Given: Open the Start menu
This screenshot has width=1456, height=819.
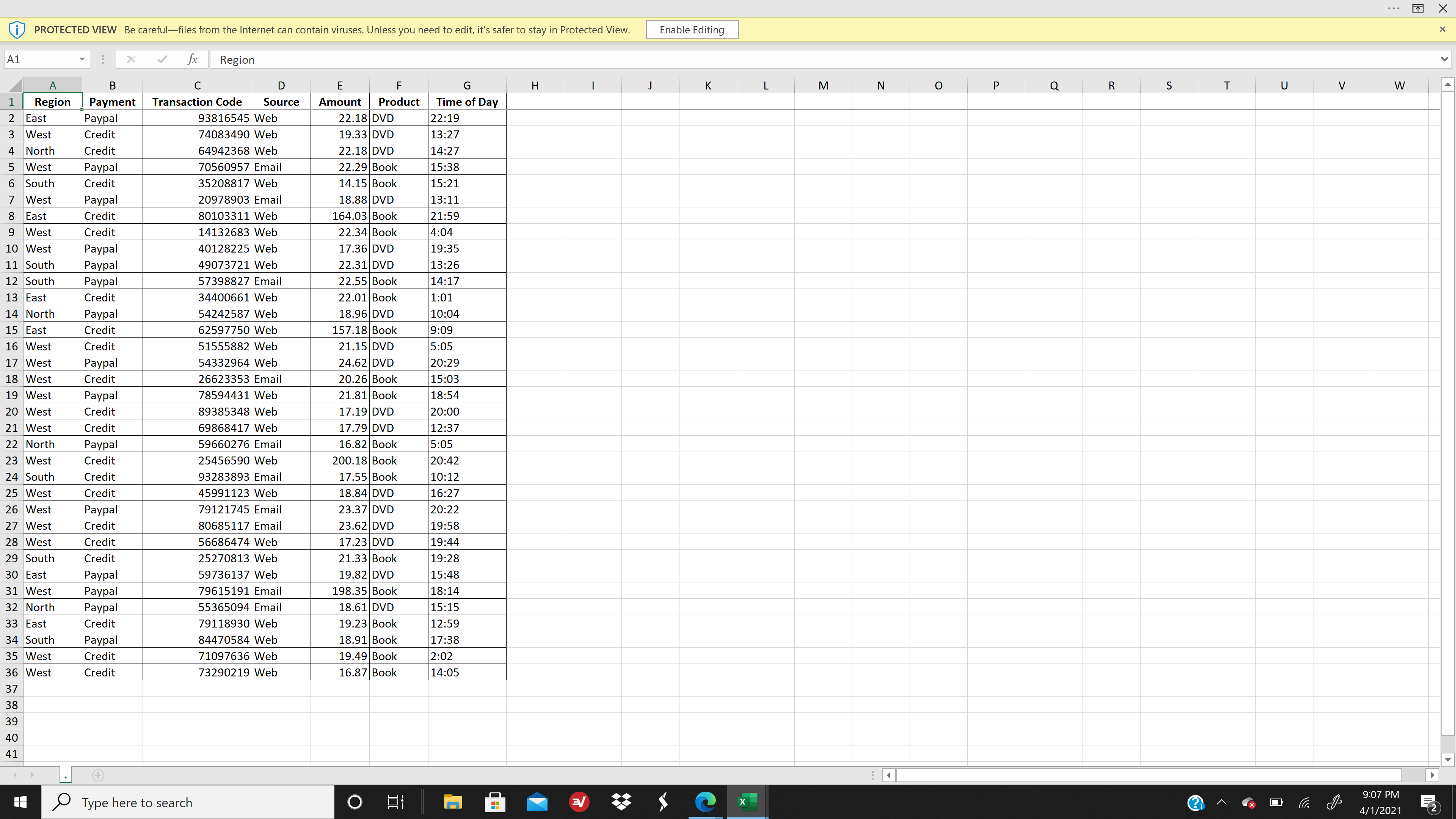Looking at the screenshot, I should [x=20, y=802].
